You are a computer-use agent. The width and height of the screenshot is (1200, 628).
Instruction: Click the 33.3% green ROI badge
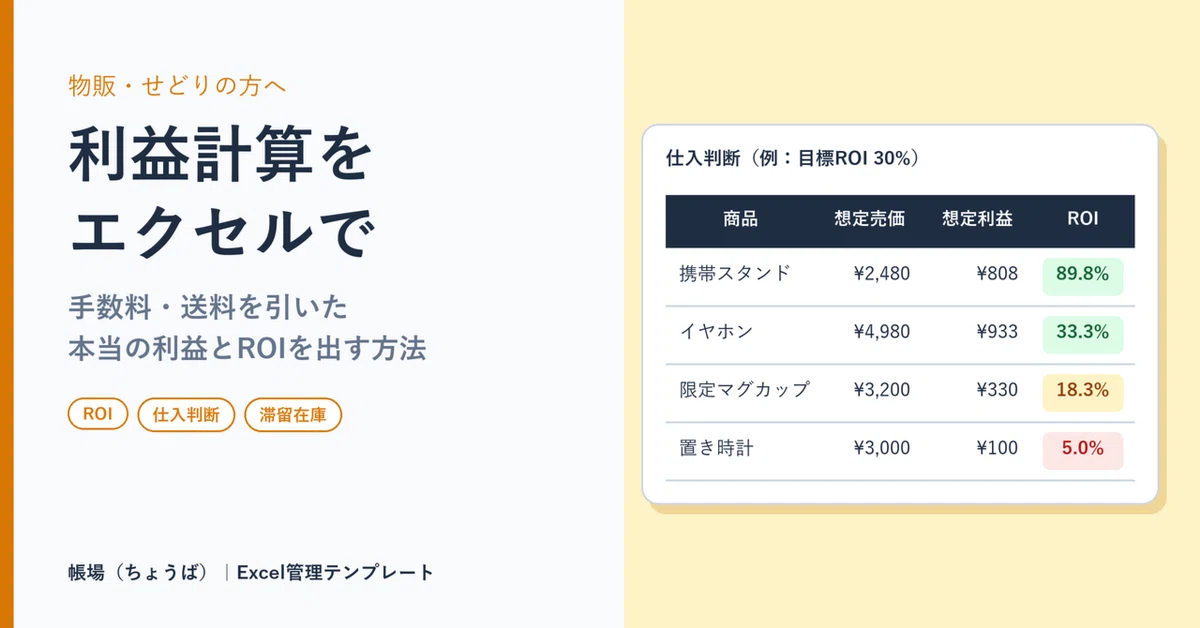[1082, 334]
